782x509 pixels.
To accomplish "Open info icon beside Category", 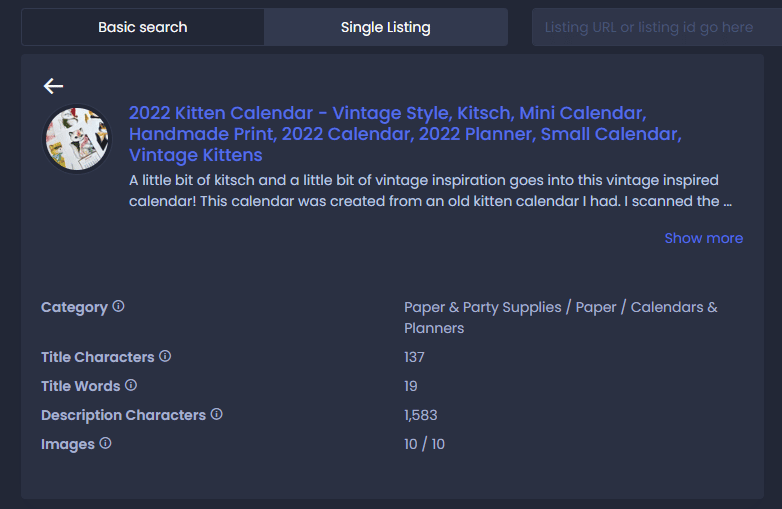I will tap(118, 306).
